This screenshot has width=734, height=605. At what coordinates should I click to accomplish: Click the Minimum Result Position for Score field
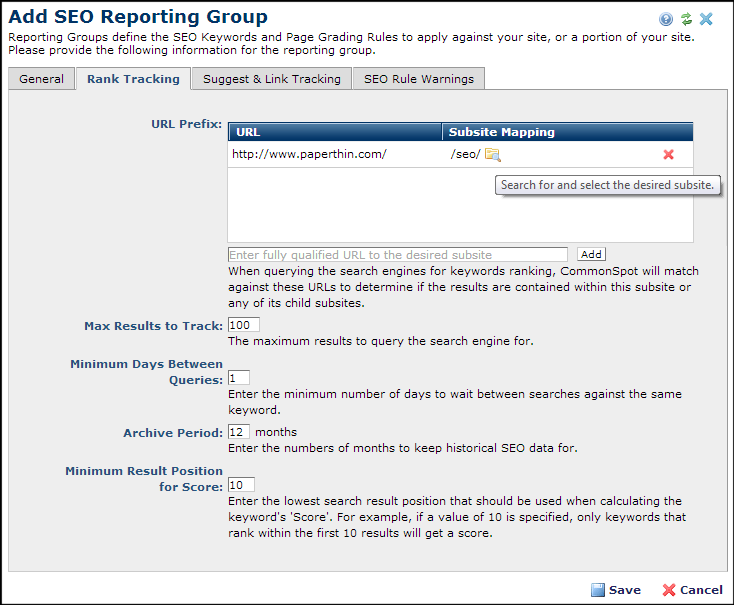pos(241,485)
